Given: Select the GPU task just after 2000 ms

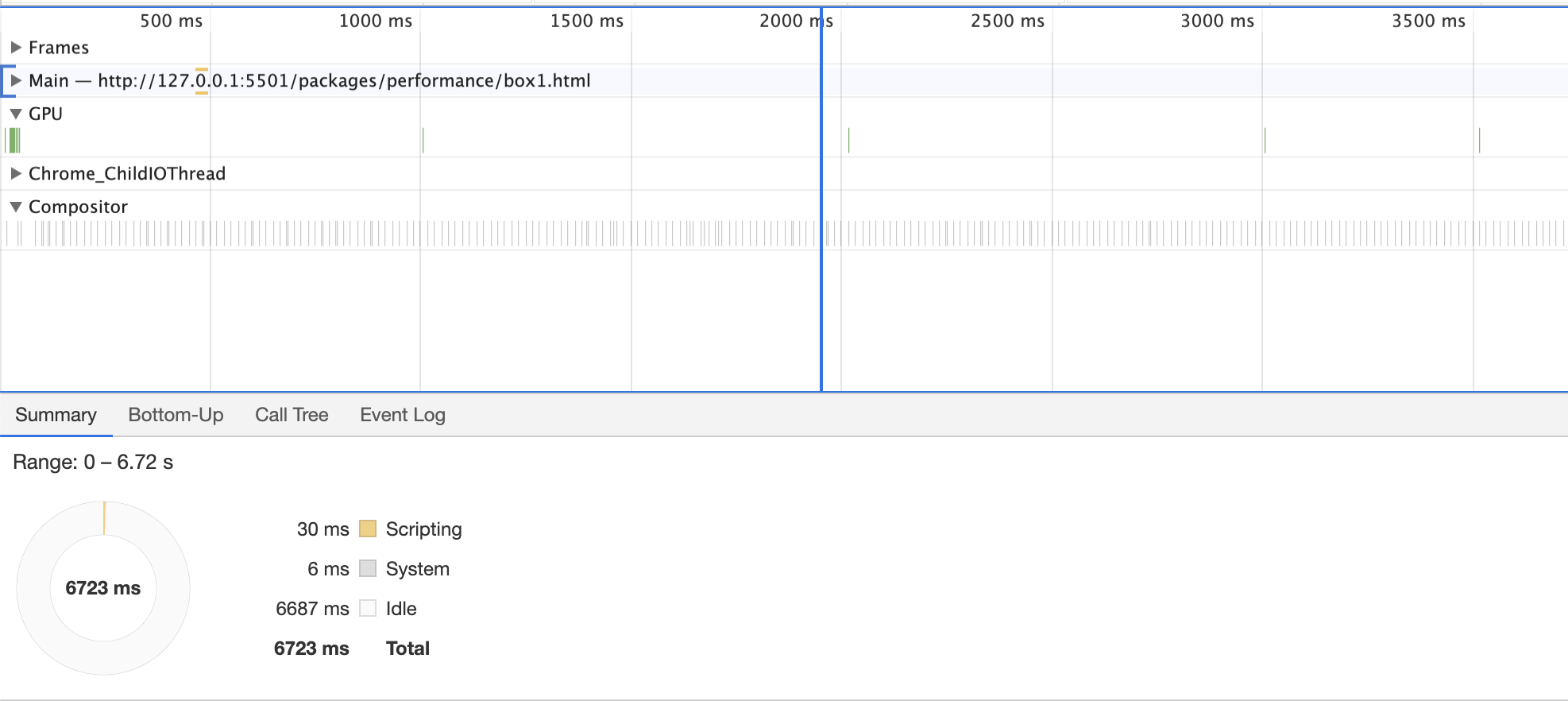Looking at the screenshot, I should click(848, 141).
